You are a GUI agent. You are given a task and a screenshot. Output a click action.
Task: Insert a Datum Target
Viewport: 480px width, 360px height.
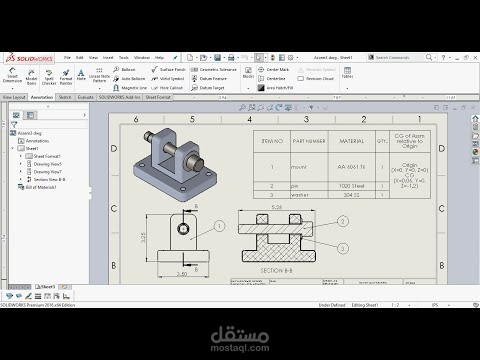point(208,88)
